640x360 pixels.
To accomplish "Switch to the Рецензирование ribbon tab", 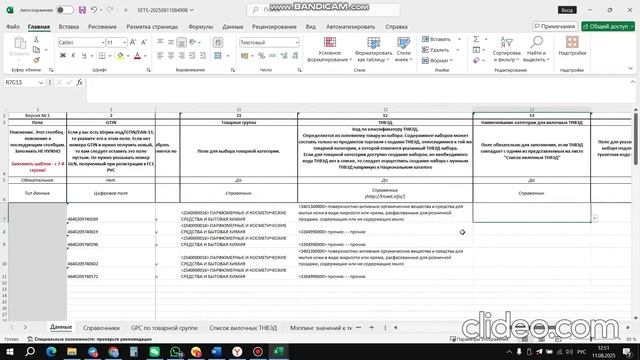I will point(274,27).
